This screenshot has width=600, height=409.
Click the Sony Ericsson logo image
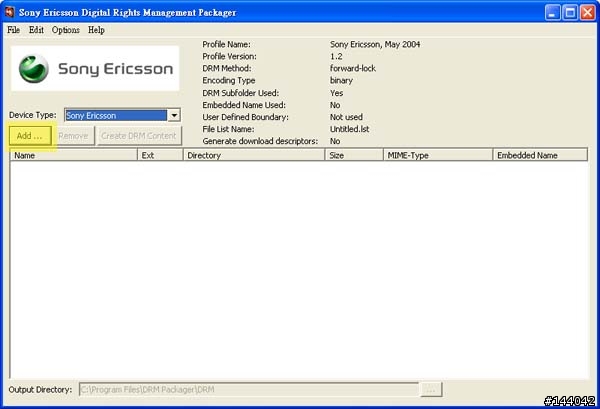(95, 68)
